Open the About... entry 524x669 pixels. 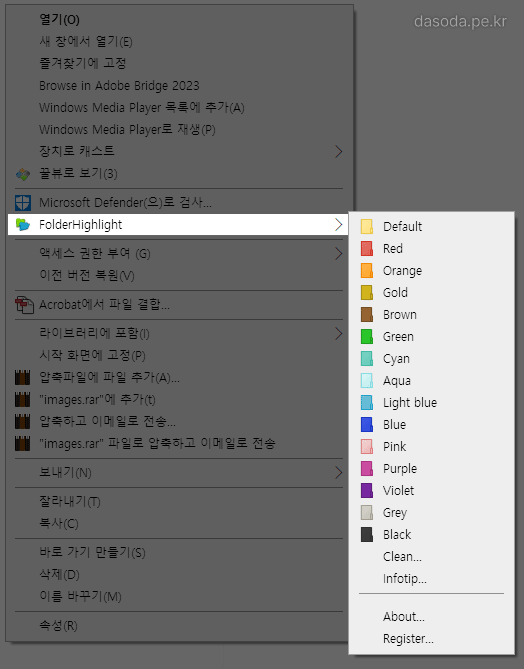[x=404, y=617]
